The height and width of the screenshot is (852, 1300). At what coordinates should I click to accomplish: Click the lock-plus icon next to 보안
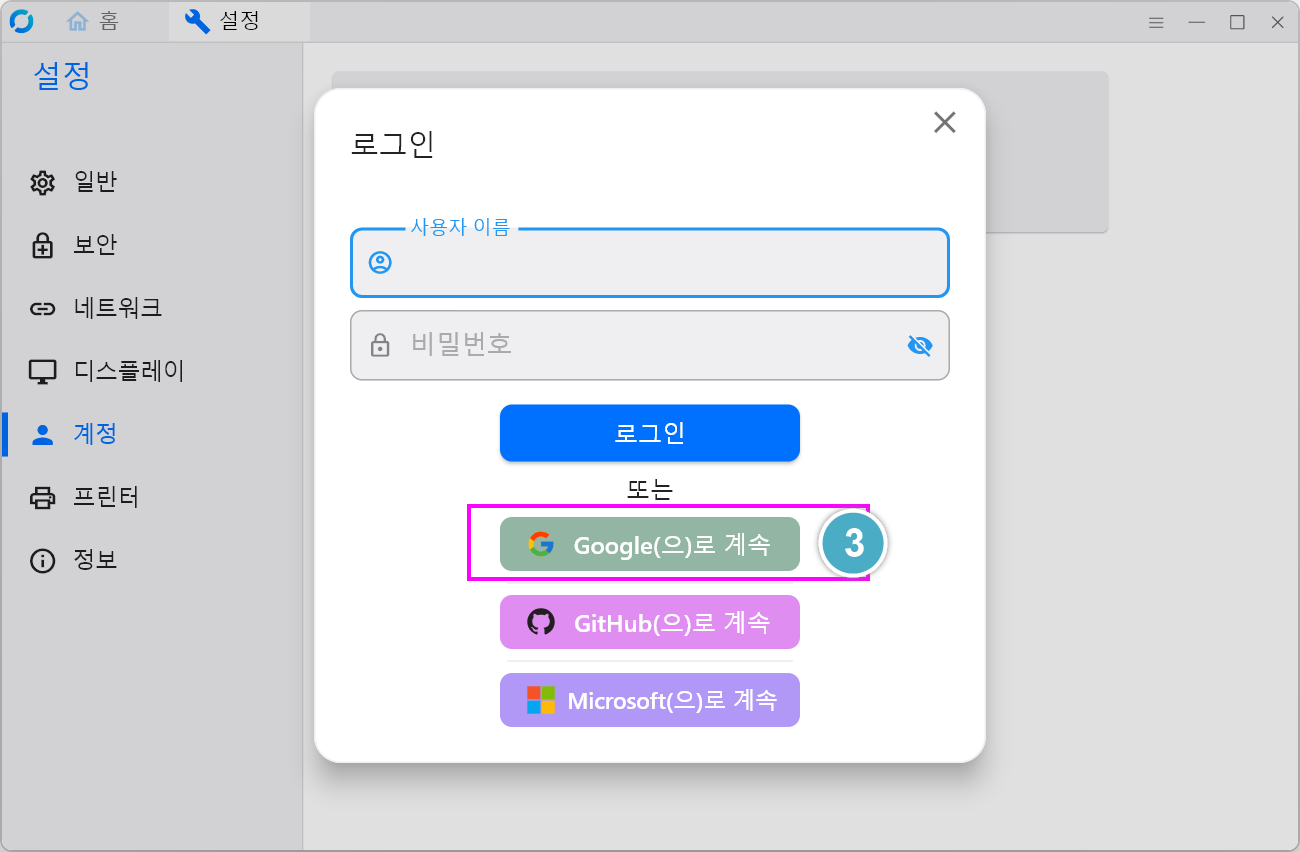click(x=42, y=246)
